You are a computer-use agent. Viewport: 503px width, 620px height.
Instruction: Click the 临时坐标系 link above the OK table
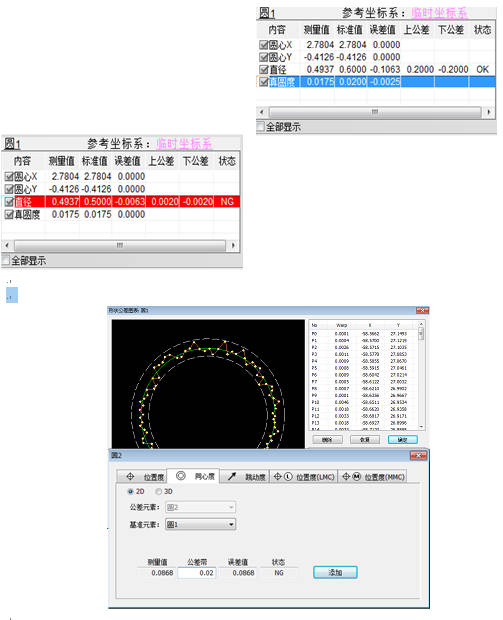point(439,13)
